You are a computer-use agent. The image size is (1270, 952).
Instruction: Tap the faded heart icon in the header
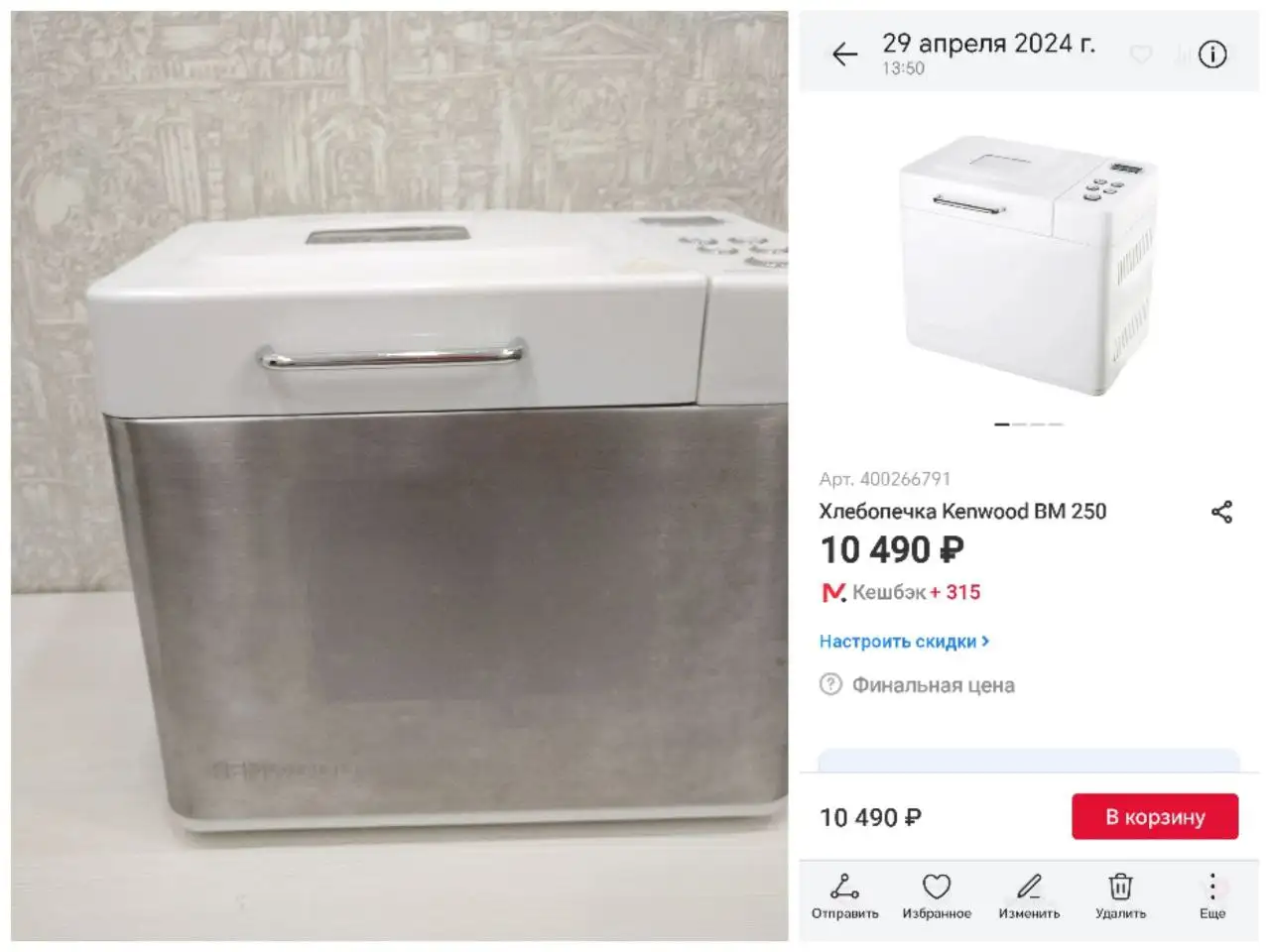[x=1141, y=55]
